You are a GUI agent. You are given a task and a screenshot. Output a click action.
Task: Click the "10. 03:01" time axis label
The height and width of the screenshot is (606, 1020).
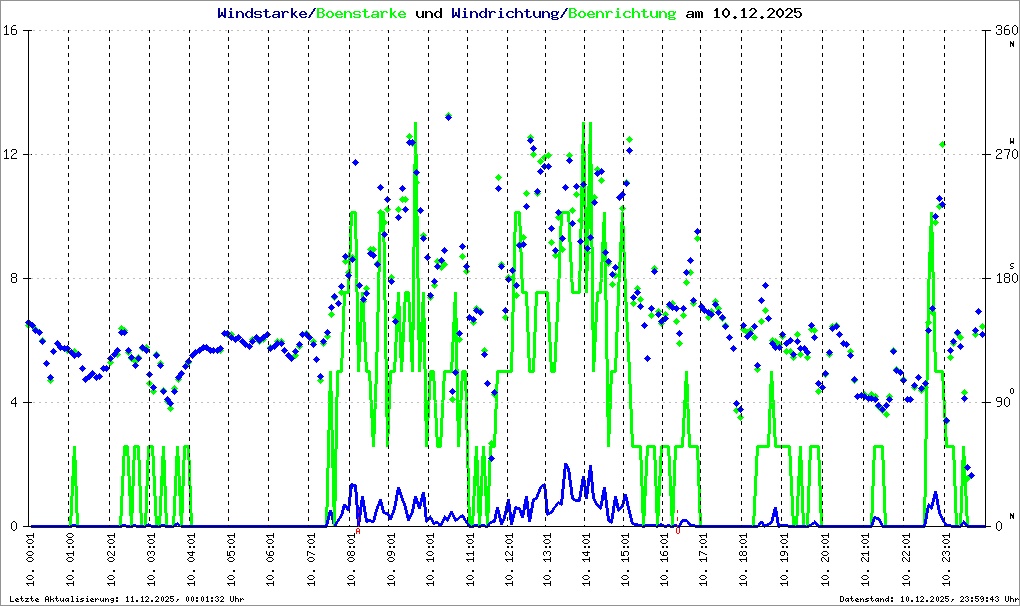point(150,558)
